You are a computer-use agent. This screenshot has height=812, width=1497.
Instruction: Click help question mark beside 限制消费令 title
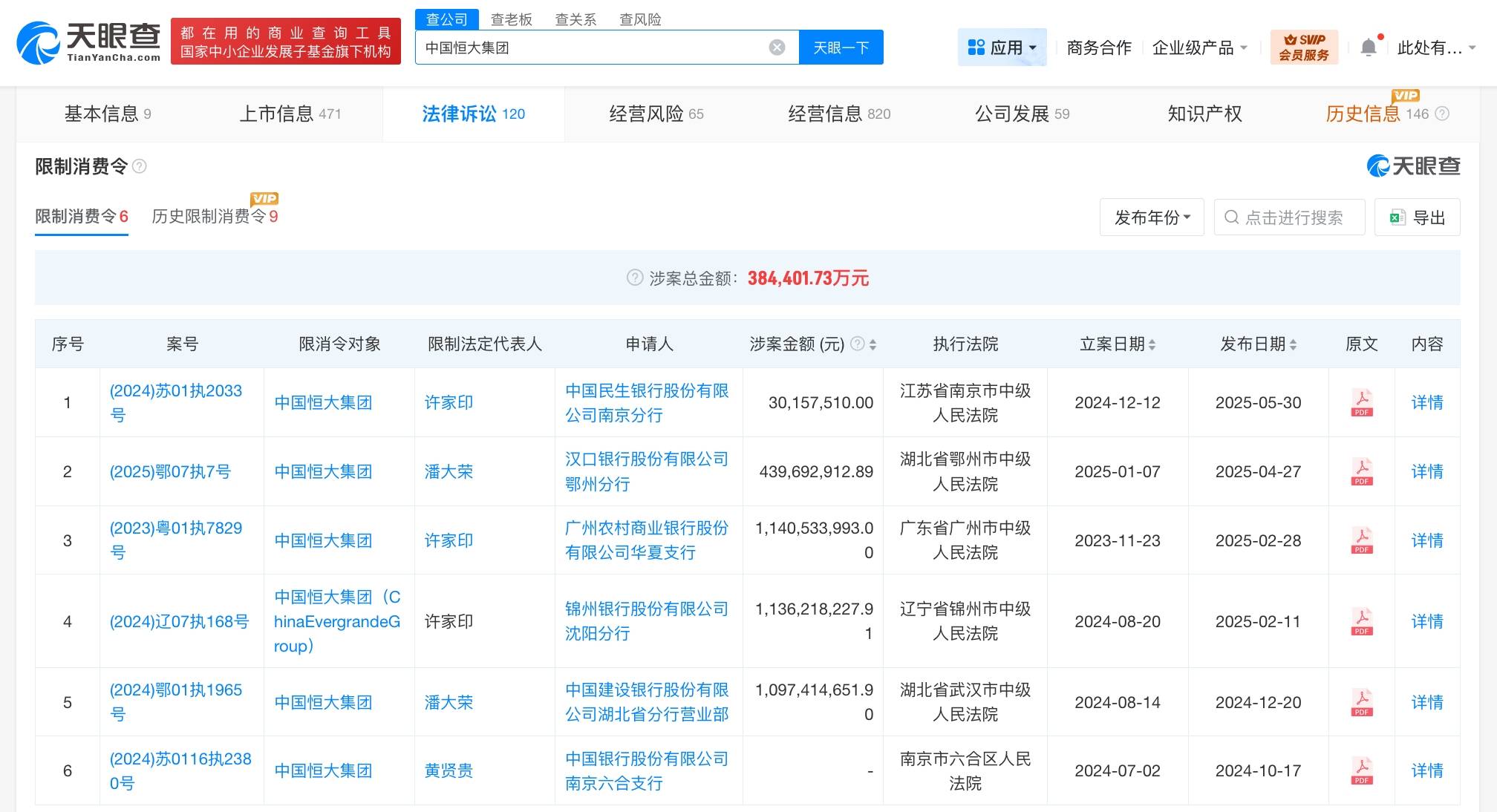(139, 166)
